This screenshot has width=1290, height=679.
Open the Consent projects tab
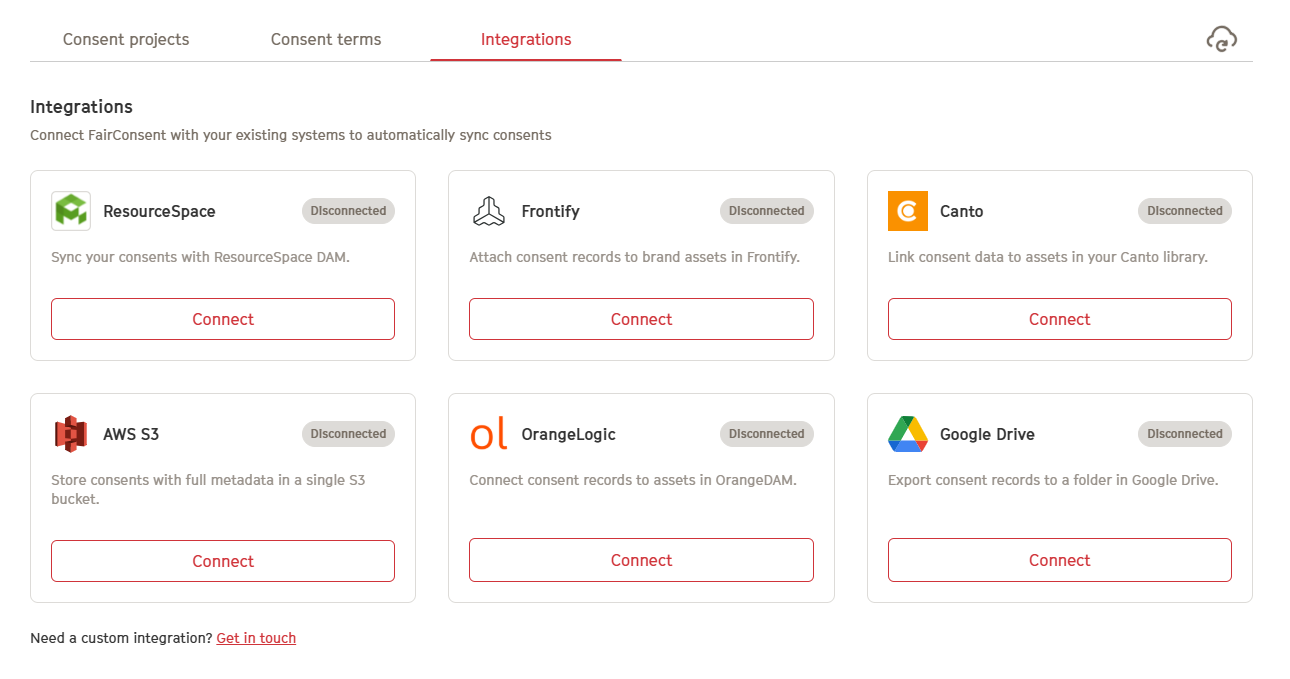(x=126, y=40)
